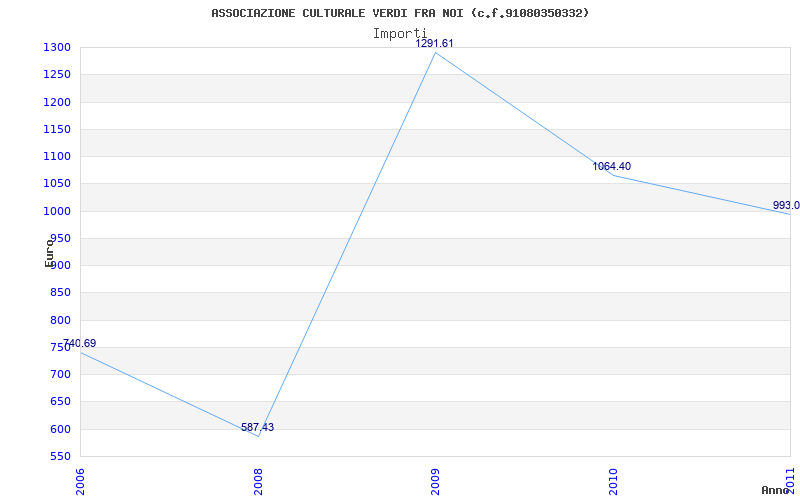This screenshot has width=800, height=500.
Task: Click the 1100 y-axis tick label
Action: point(57,157)
